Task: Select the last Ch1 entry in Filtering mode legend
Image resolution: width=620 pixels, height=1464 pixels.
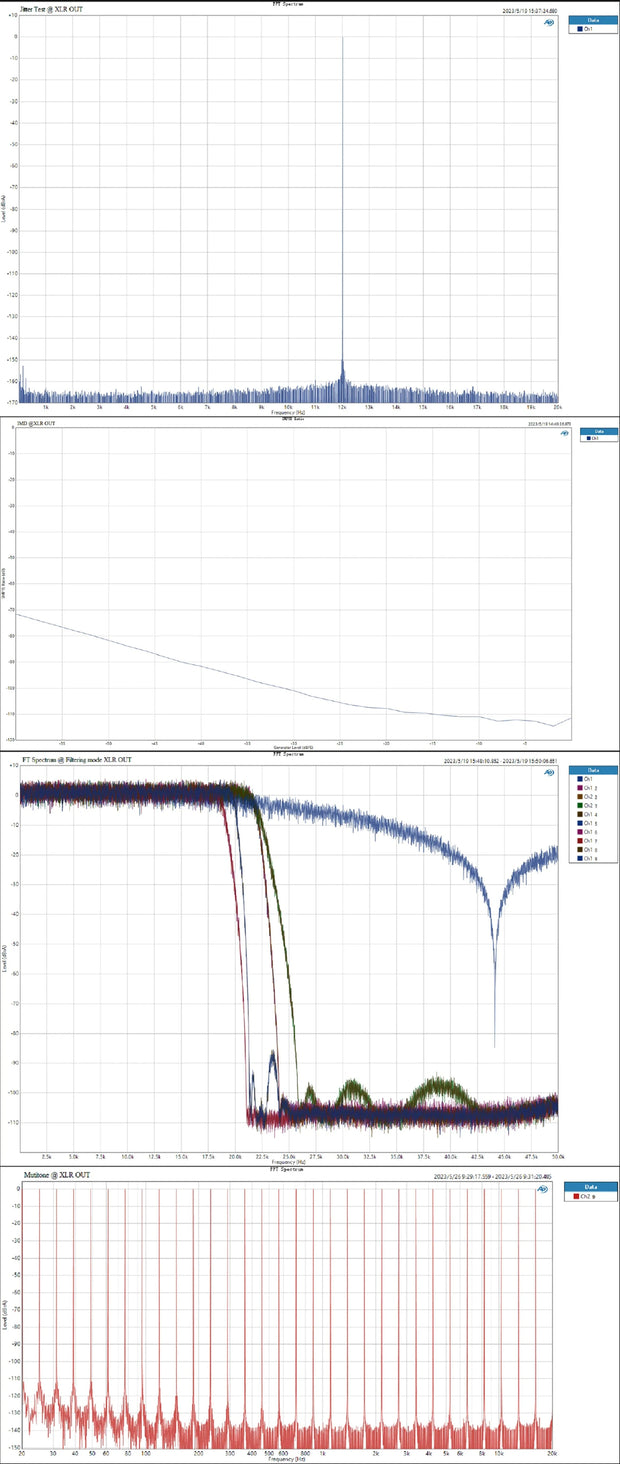Action: 586,858
